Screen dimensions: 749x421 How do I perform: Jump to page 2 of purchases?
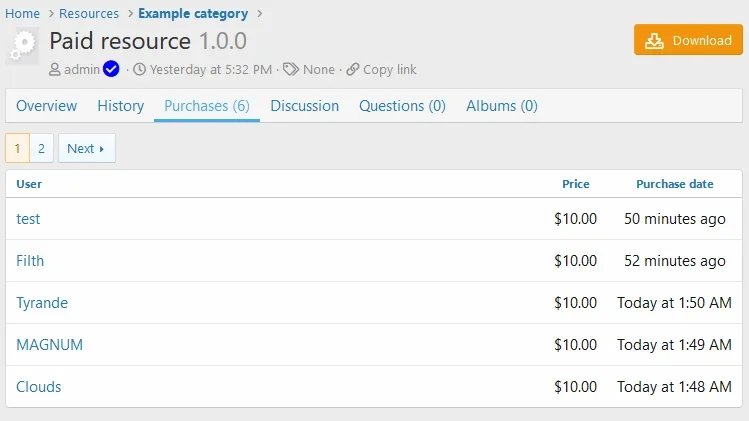tap(41, 148)
